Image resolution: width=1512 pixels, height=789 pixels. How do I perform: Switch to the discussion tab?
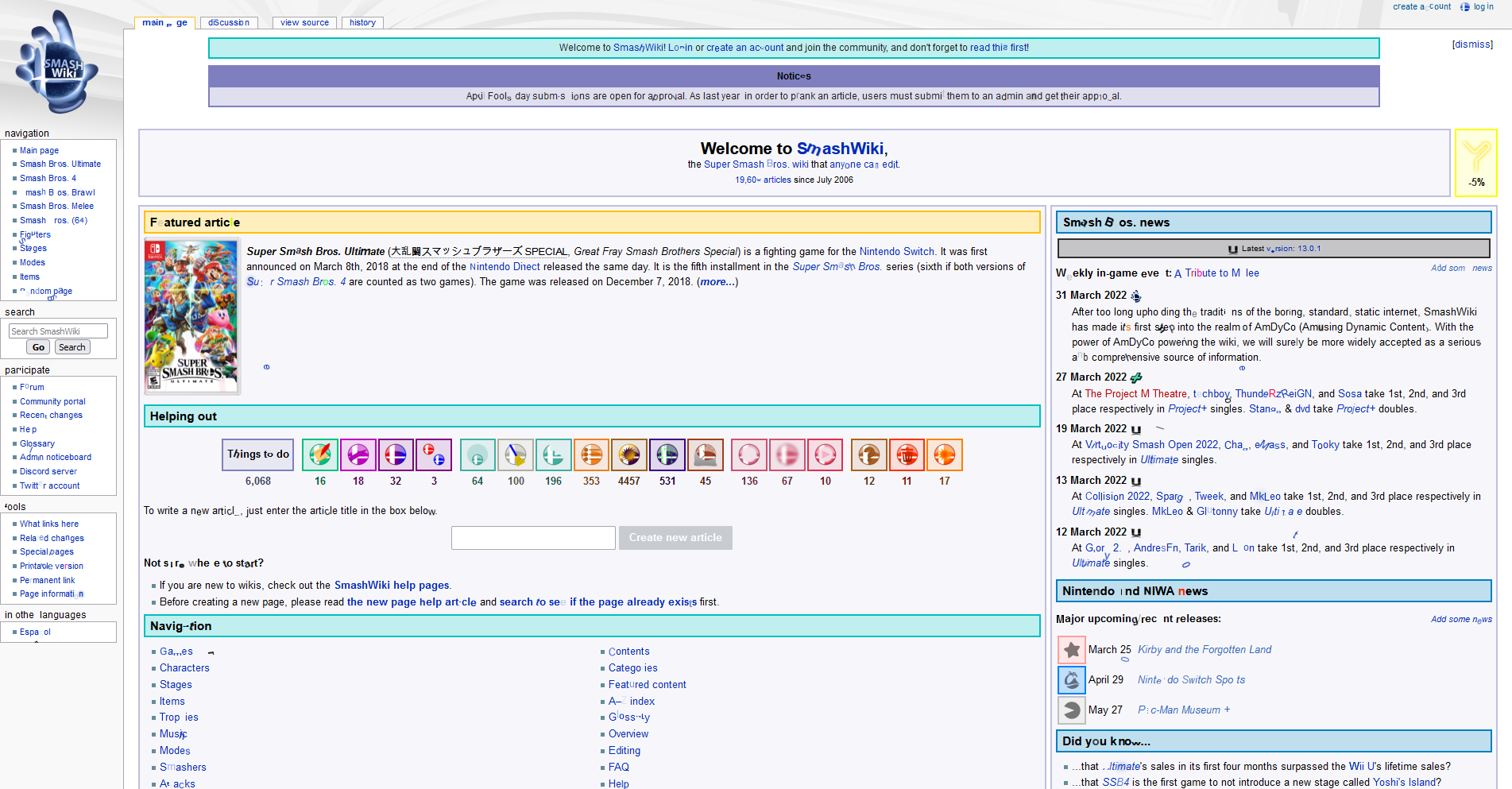pos(229,23)
